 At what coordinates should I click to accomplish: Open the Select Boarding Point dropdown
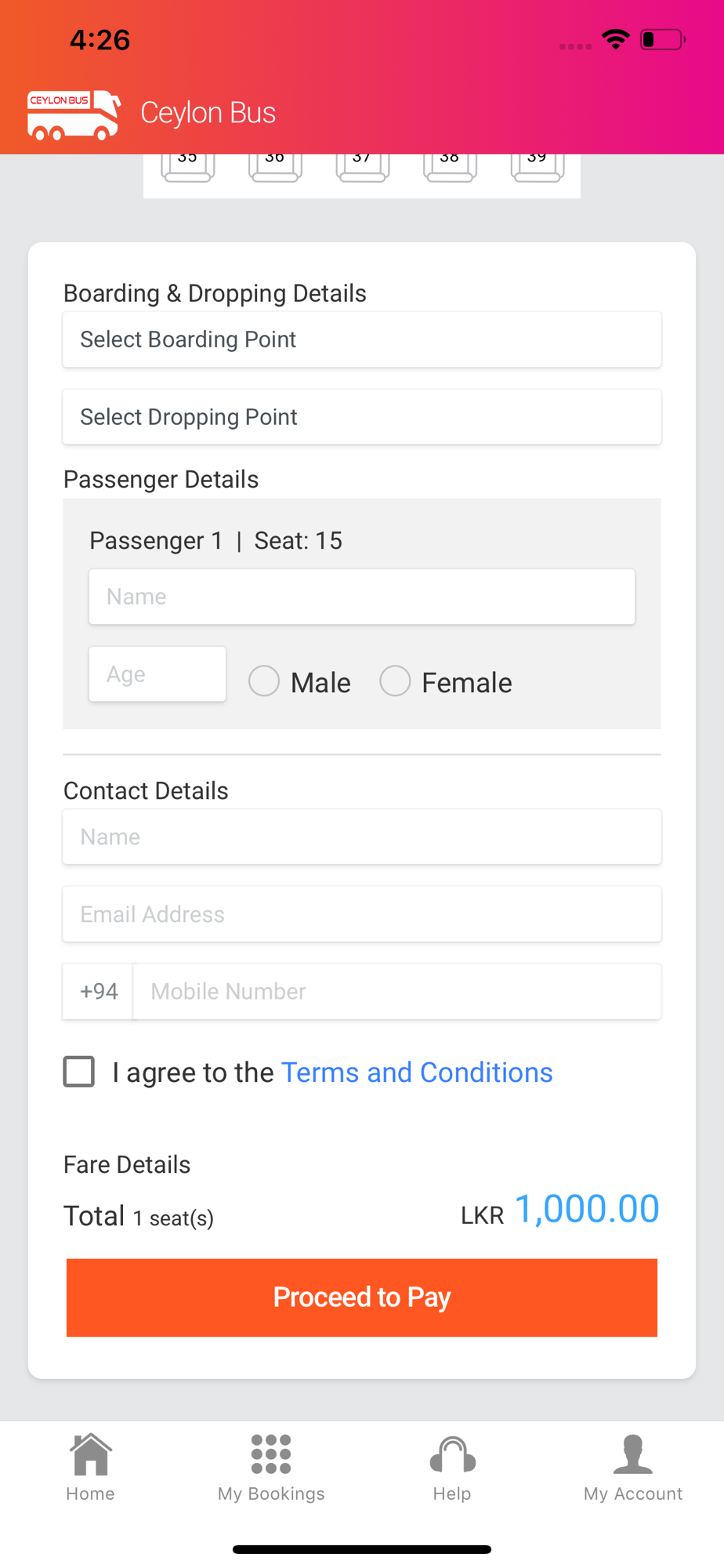coord(362,339)
